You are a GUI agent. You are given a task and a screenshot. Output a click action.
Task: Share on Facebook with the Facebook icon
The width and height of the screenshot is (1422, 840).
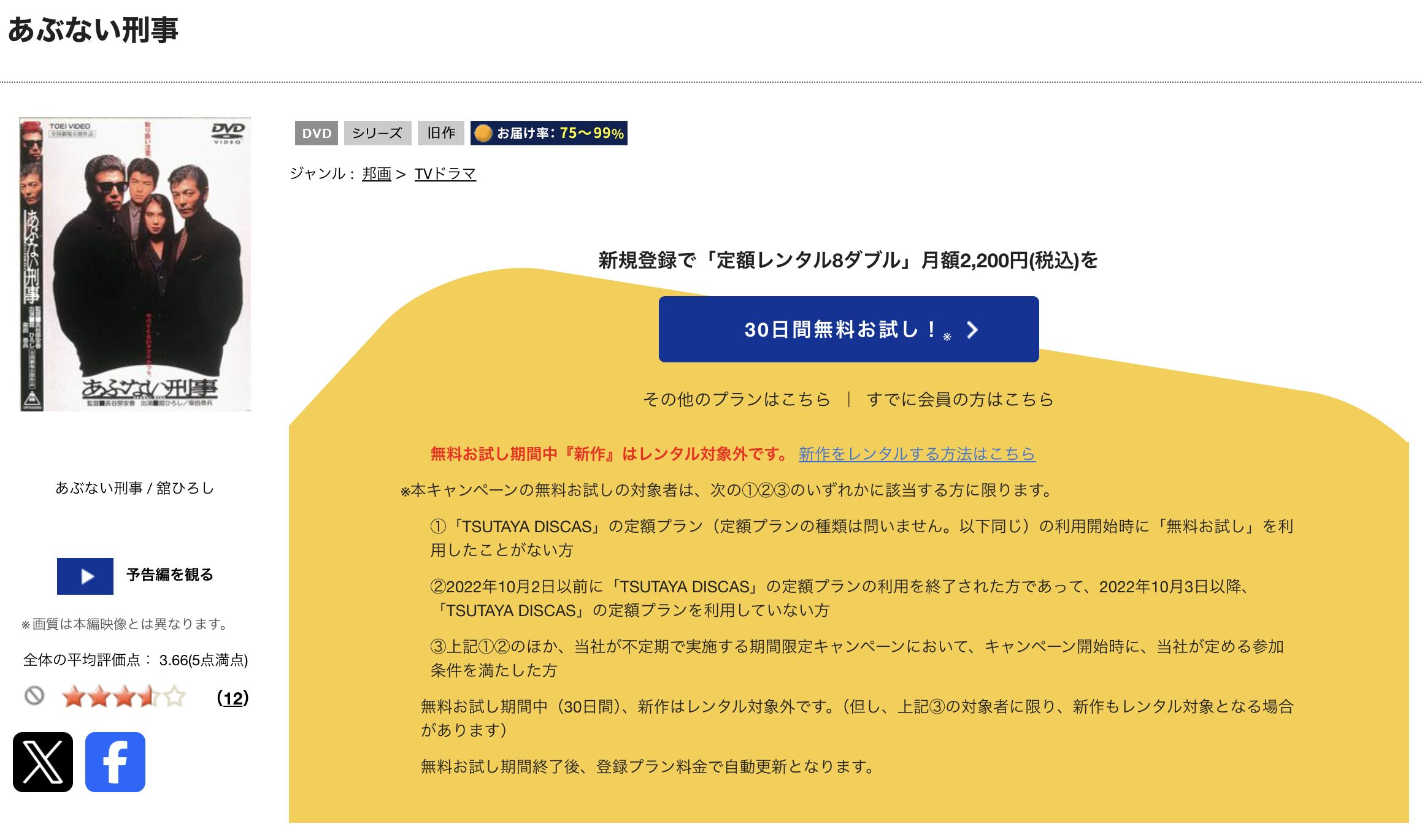[115, 762]
